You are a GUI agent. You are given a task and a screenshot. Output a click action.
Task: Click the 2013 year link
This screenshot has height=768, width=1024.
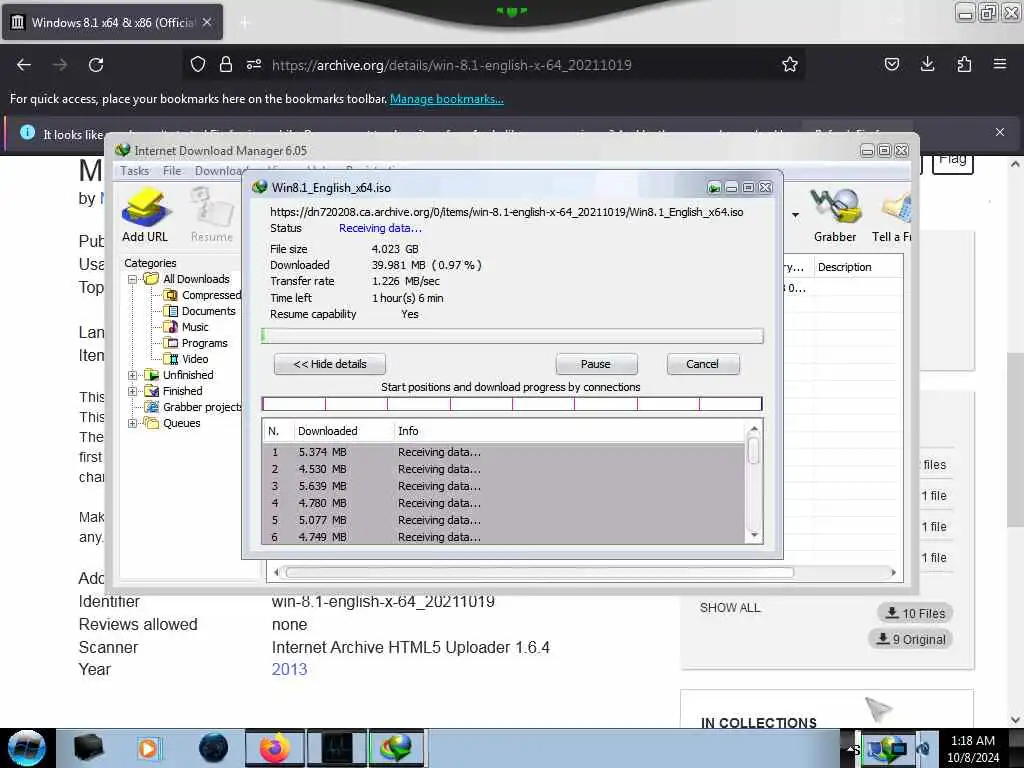pyautogui.click(x=289, y=669)
